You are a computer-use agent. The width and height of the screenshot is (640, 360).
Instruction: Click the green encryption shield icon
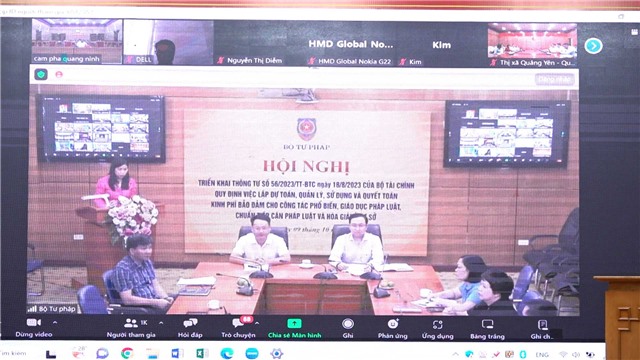click(x=41, y=74)
